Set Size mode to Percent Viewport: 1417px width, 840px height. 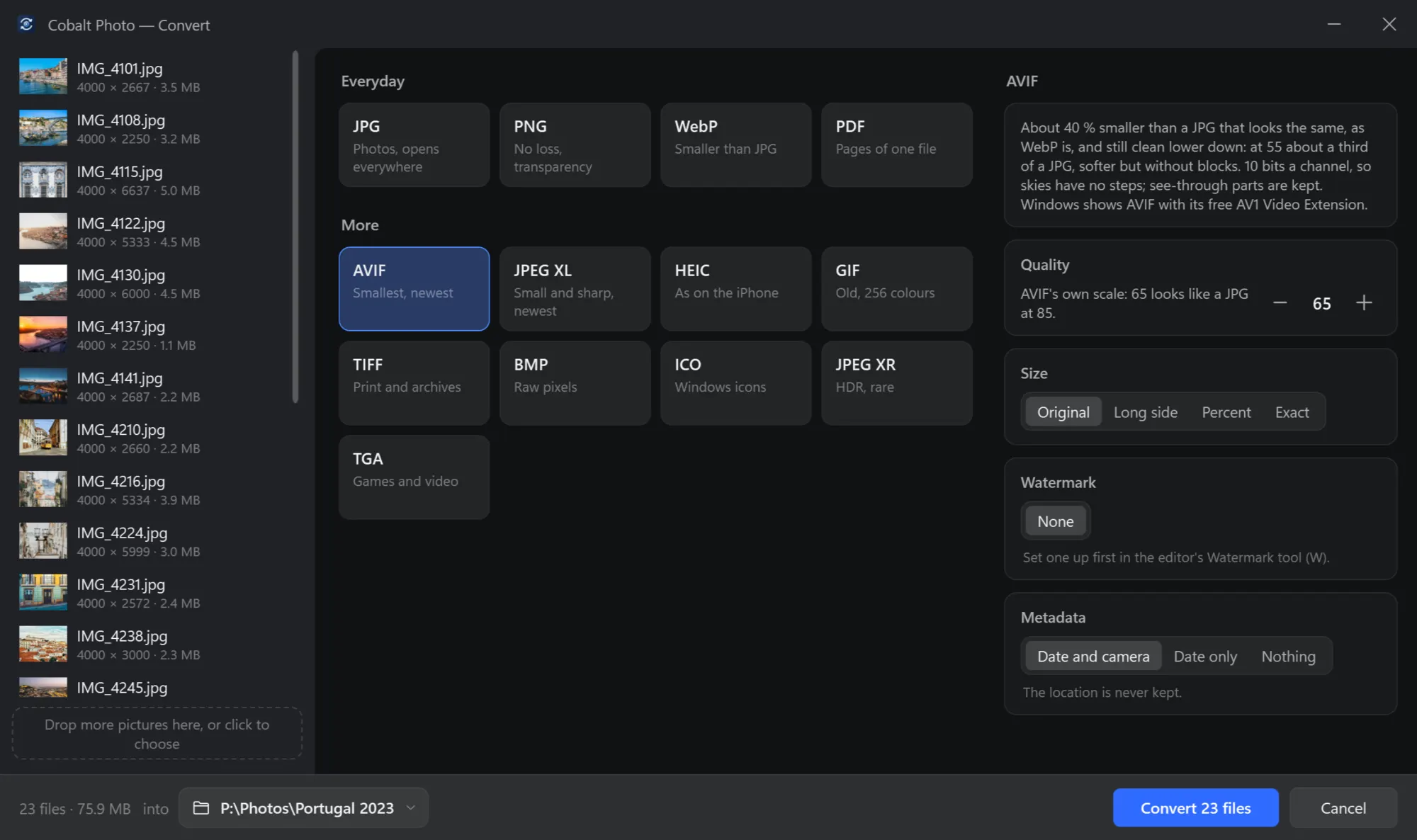[x=1226, y=412]
